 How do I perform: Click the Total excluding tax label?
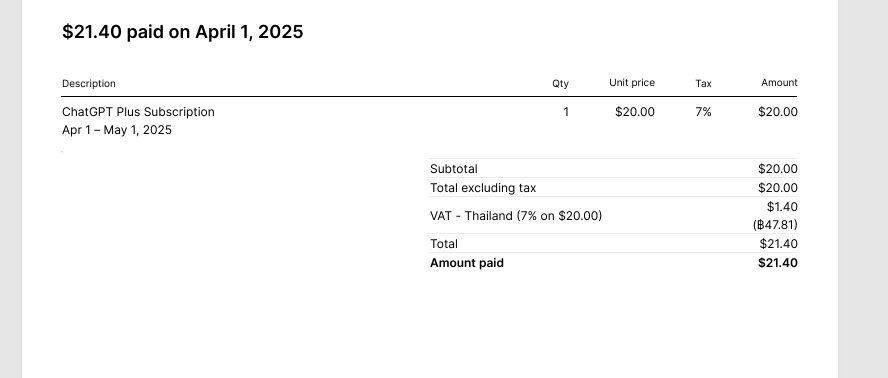[483, 188]
